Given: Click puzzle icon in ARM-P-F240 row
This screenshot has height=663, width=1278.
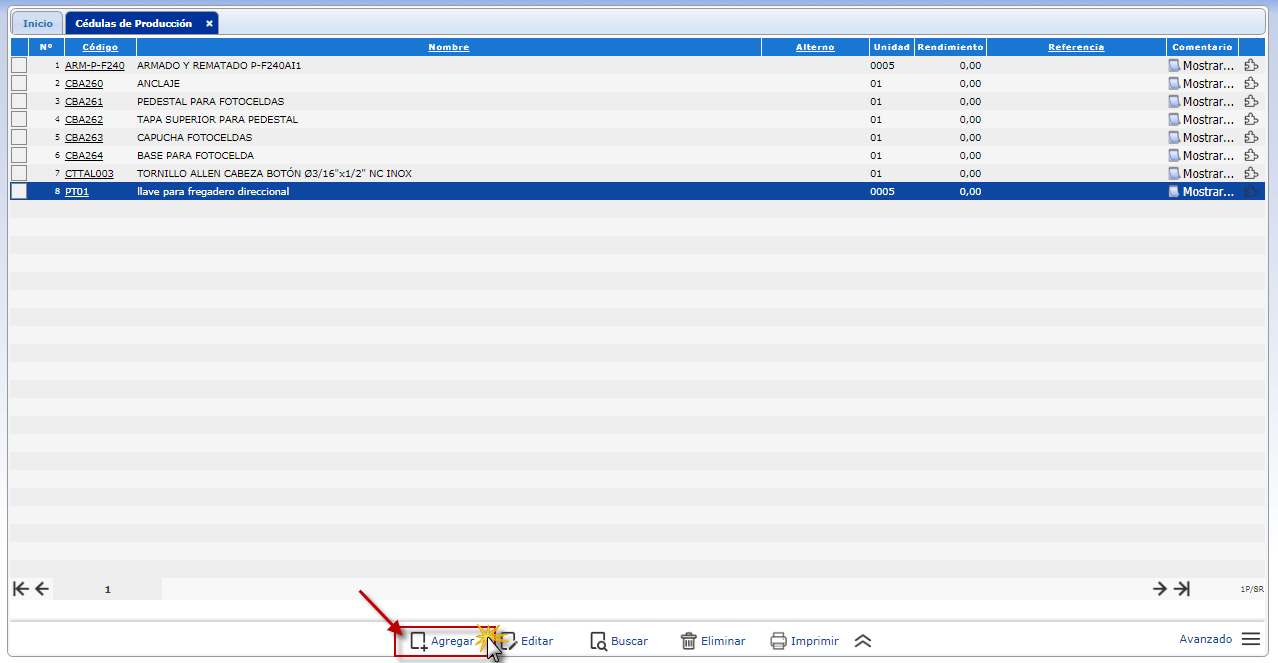Looking at the screenshot, I should 1251,65.
